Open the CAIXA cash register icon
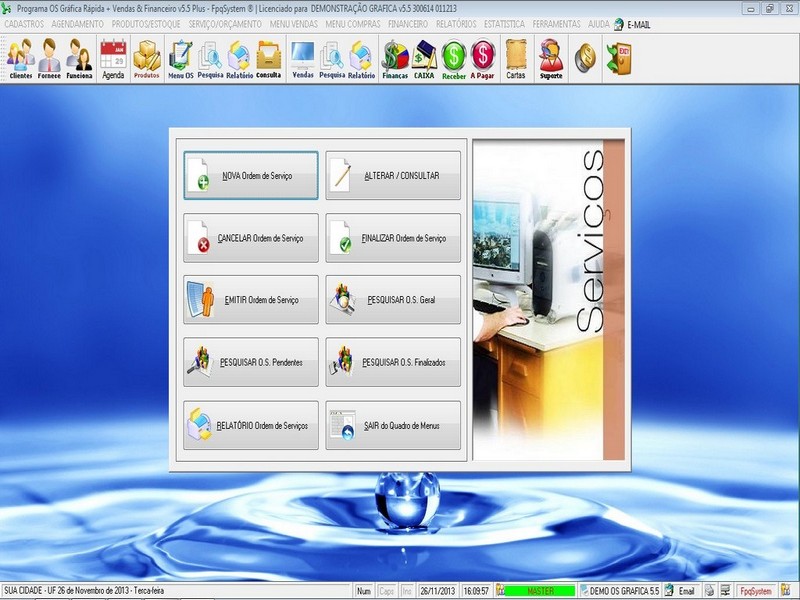 click(424, 57)
